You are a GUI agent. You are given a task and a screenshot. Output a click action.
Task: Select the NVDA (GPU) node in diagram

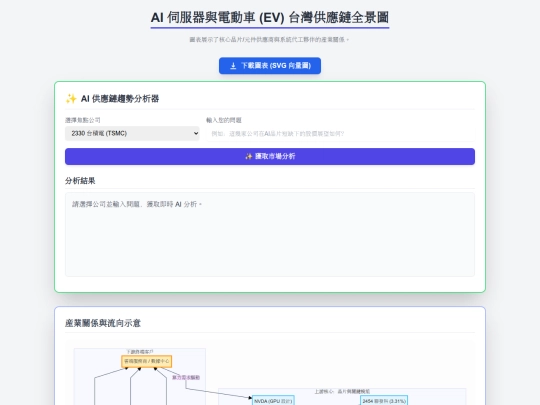coord(273,401)
